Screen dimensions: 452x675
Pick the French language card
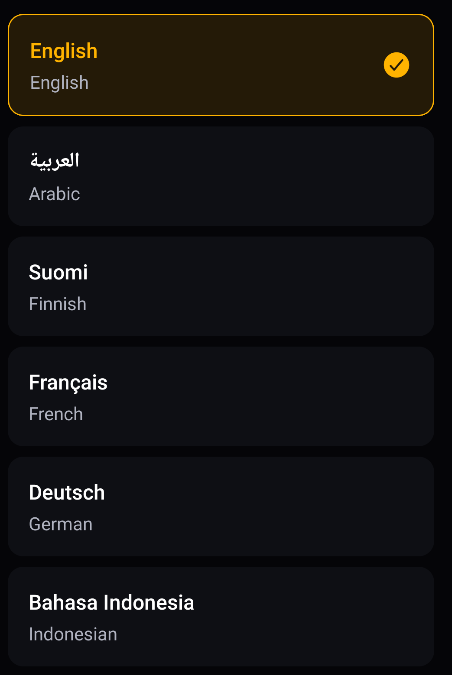pyautogui.click(x=221, y=396)
